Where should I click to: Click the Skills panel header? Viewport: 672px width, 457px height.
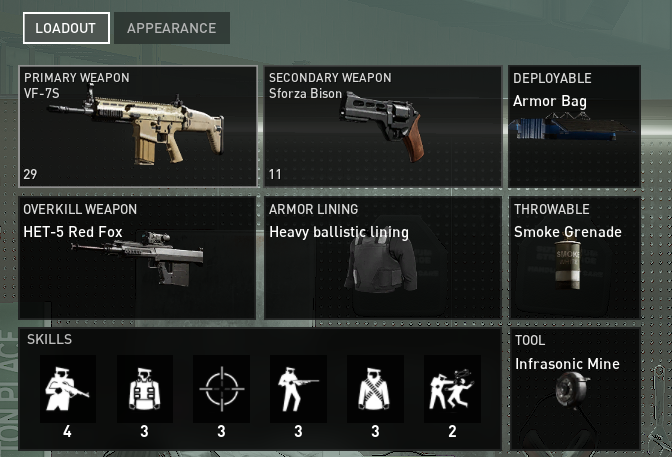49,339
